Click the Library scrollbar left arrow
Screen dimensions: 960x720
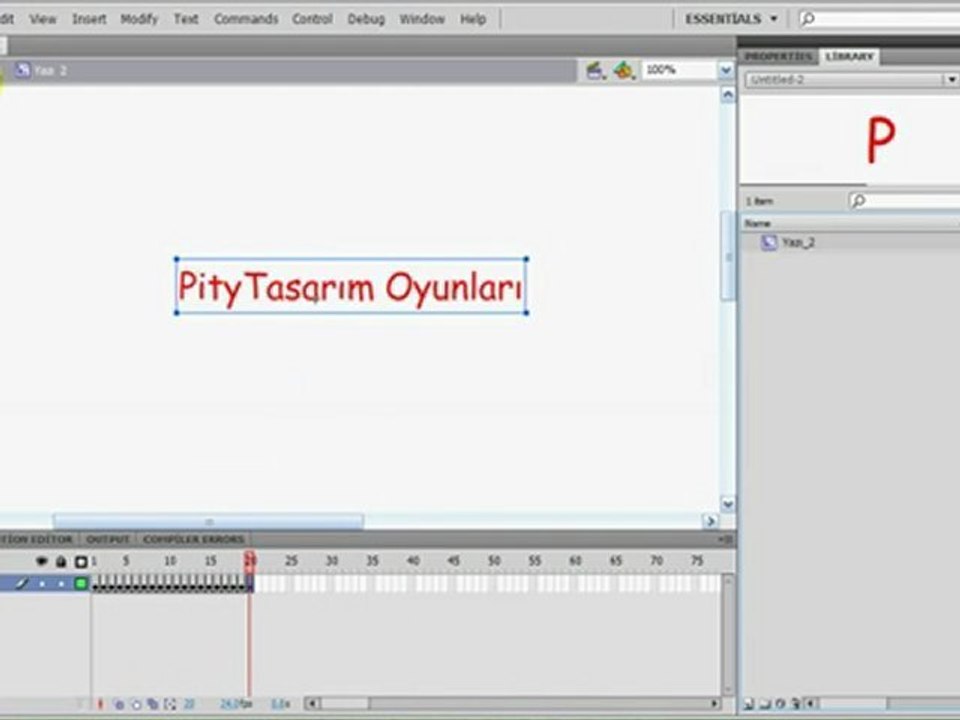point(811,705)
